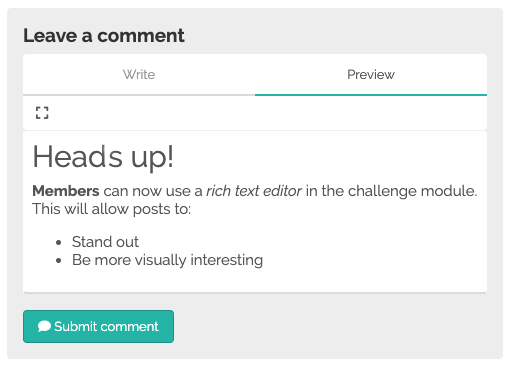Click 'challenge module.' text in preview
511x368 pixels.
[413, 191]
